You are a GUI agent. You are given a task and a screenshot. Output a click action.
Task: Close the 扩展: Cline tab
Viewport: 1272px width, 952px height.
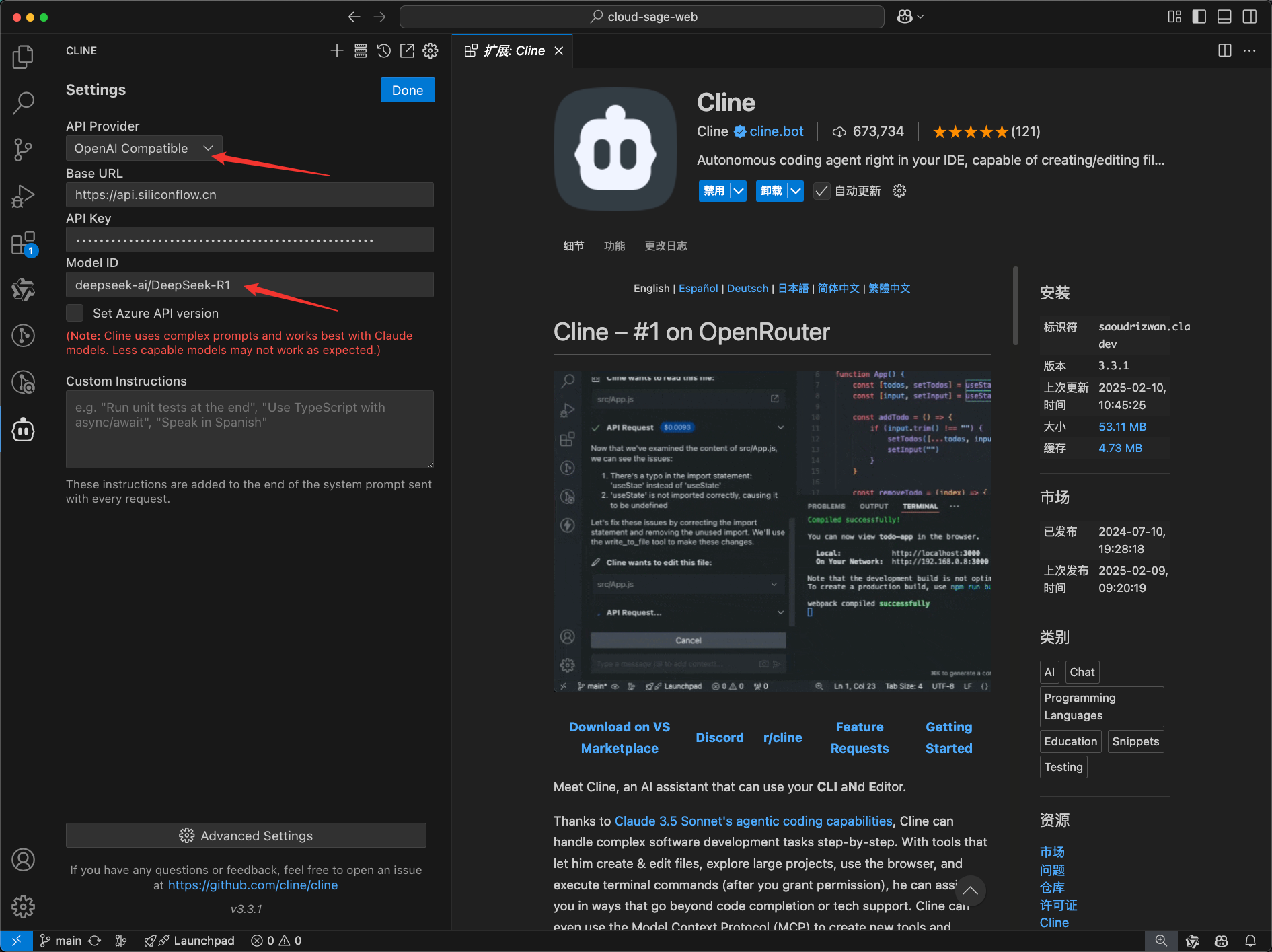(559, 50)
